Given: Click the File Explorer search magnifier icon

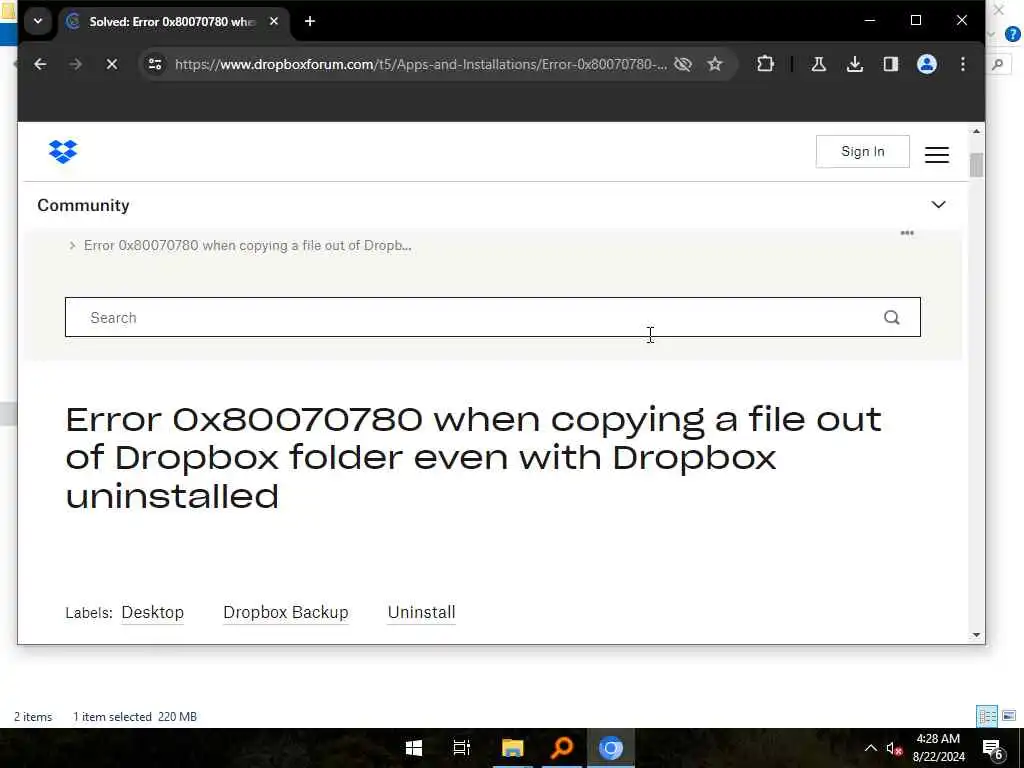Looking at the screenshot, I should pos(997,64).
